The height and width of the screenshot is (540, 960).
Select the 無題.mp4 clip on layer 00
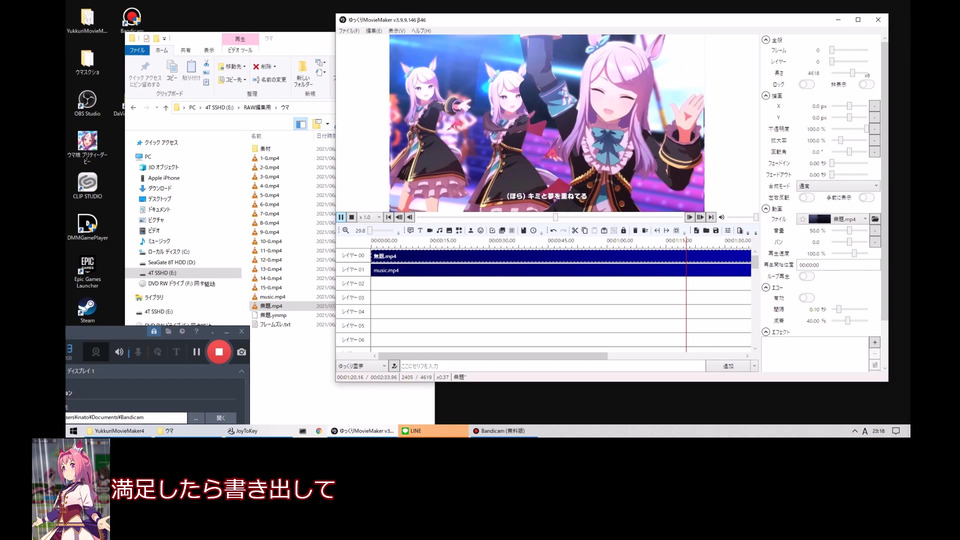(561, 256)
